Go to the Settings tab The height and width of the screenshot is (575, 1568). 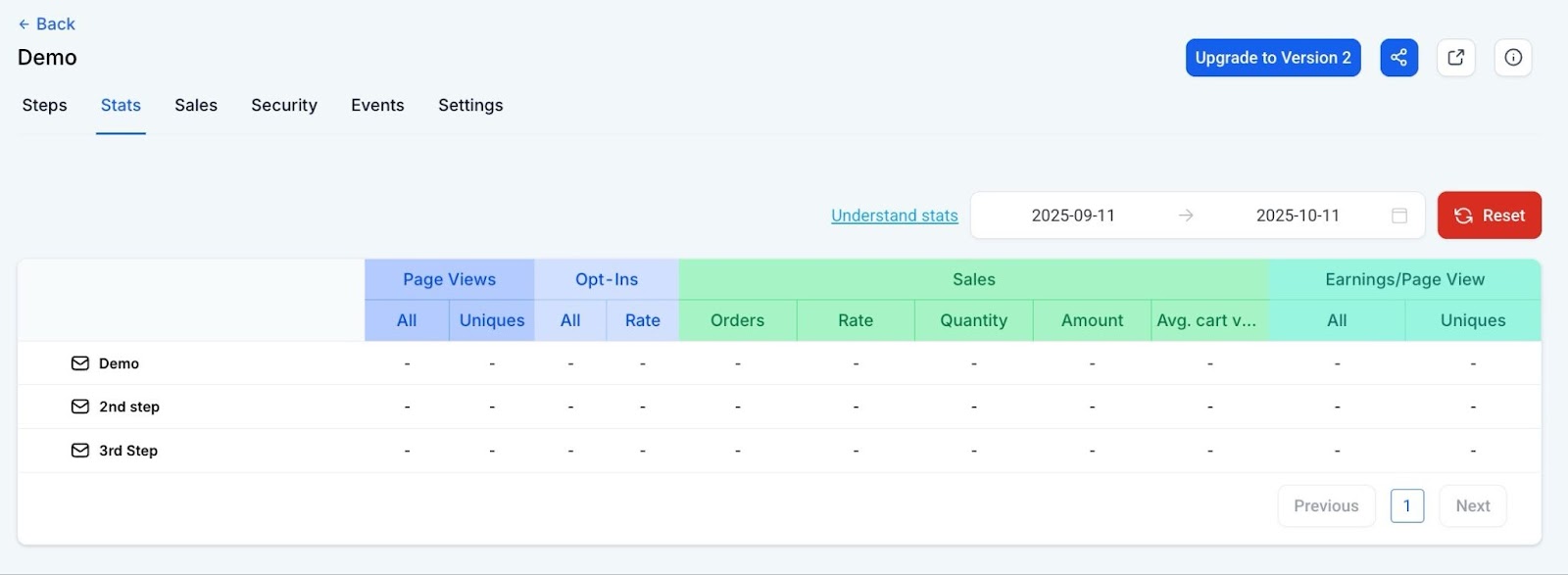[x=470, y=105]
